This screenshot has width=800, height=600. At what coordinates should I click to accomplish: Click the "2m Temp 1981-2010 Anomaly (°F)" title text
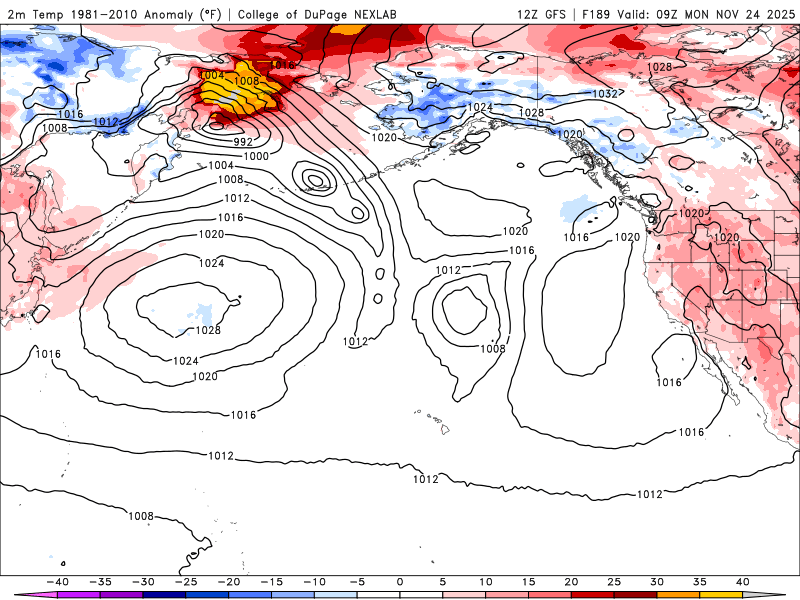(115, 14)
